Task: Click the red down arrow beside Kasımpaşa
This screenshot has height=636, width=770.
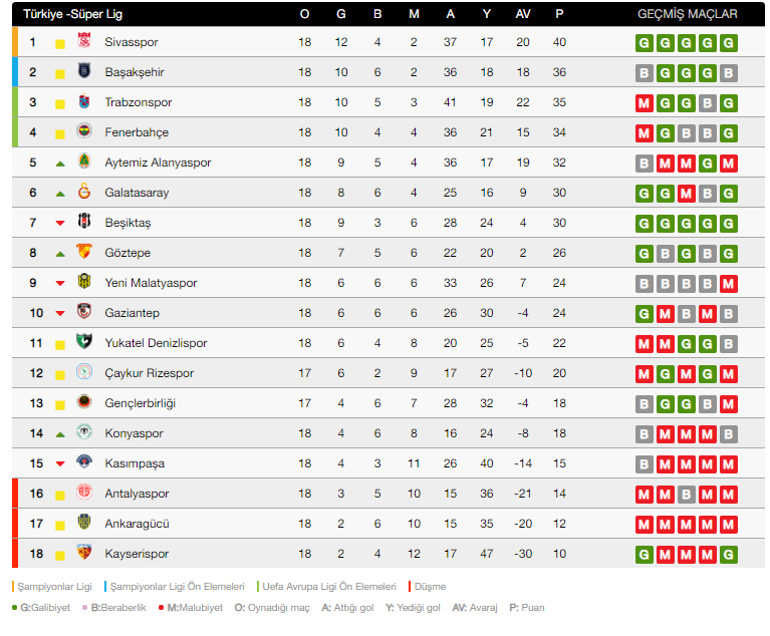Action: pyautogui.click(x=60, y=464)
